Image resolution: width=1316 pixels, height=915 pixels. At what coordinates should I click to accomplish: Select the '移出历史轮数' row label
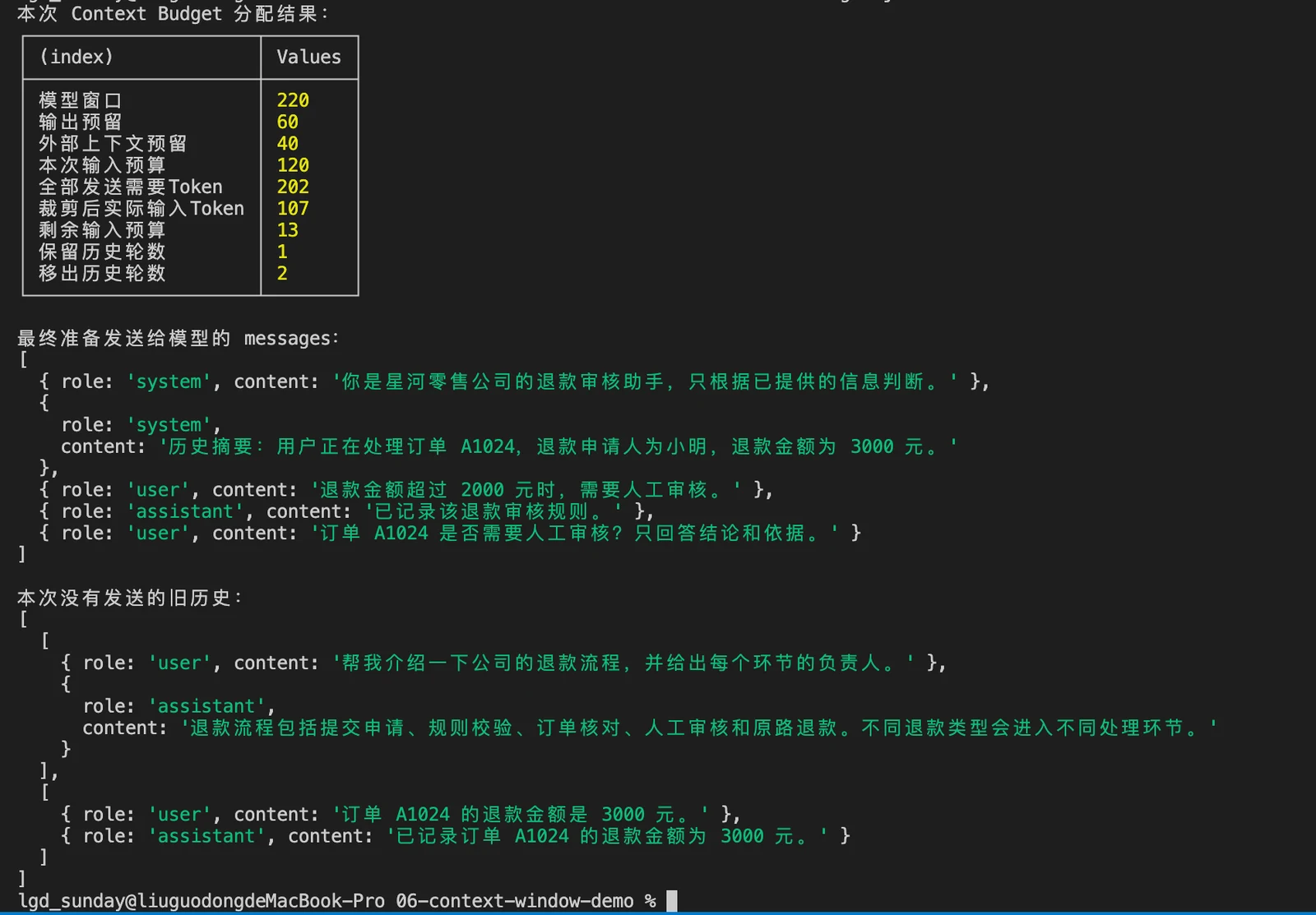pyautogui.click(x=102, y=273)
